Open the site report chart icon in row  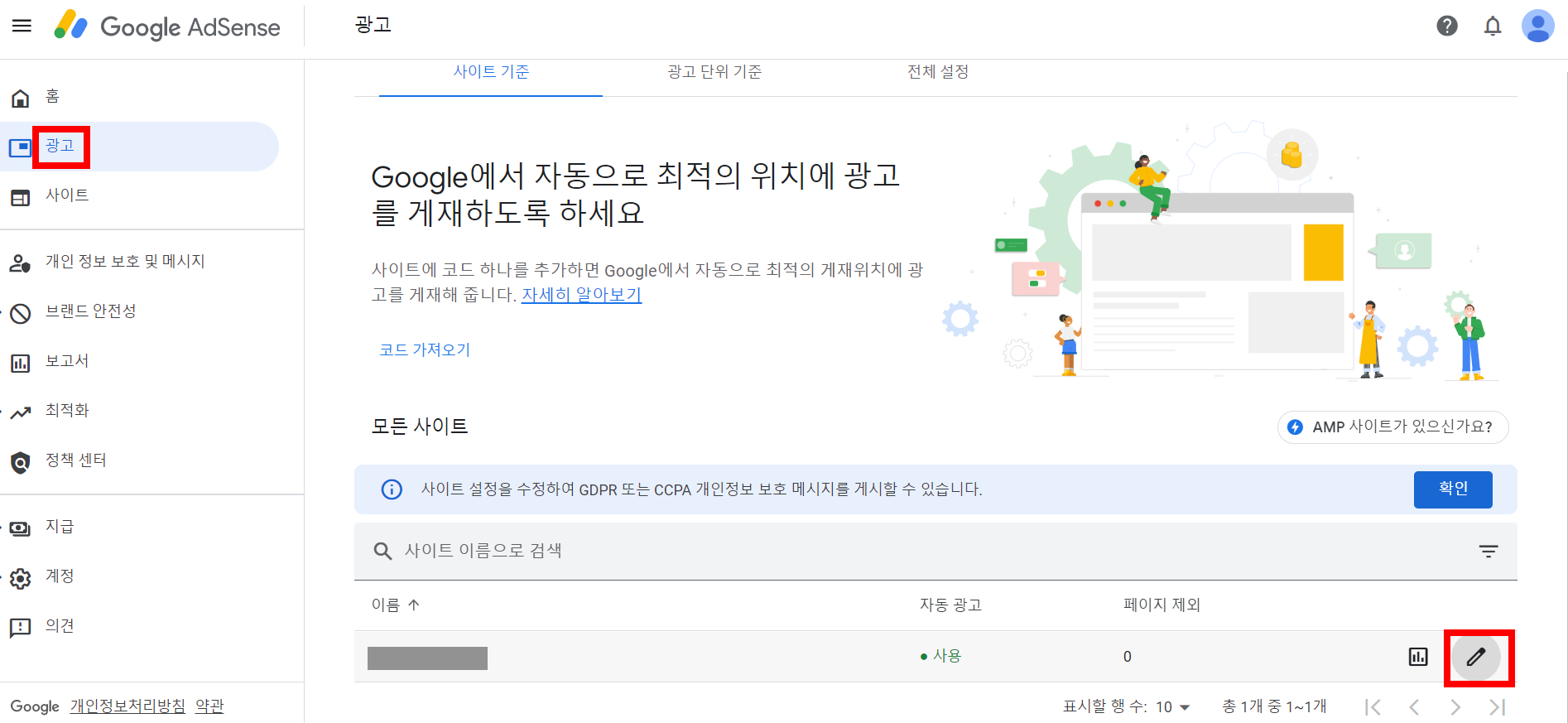[x=1418, y=657]
